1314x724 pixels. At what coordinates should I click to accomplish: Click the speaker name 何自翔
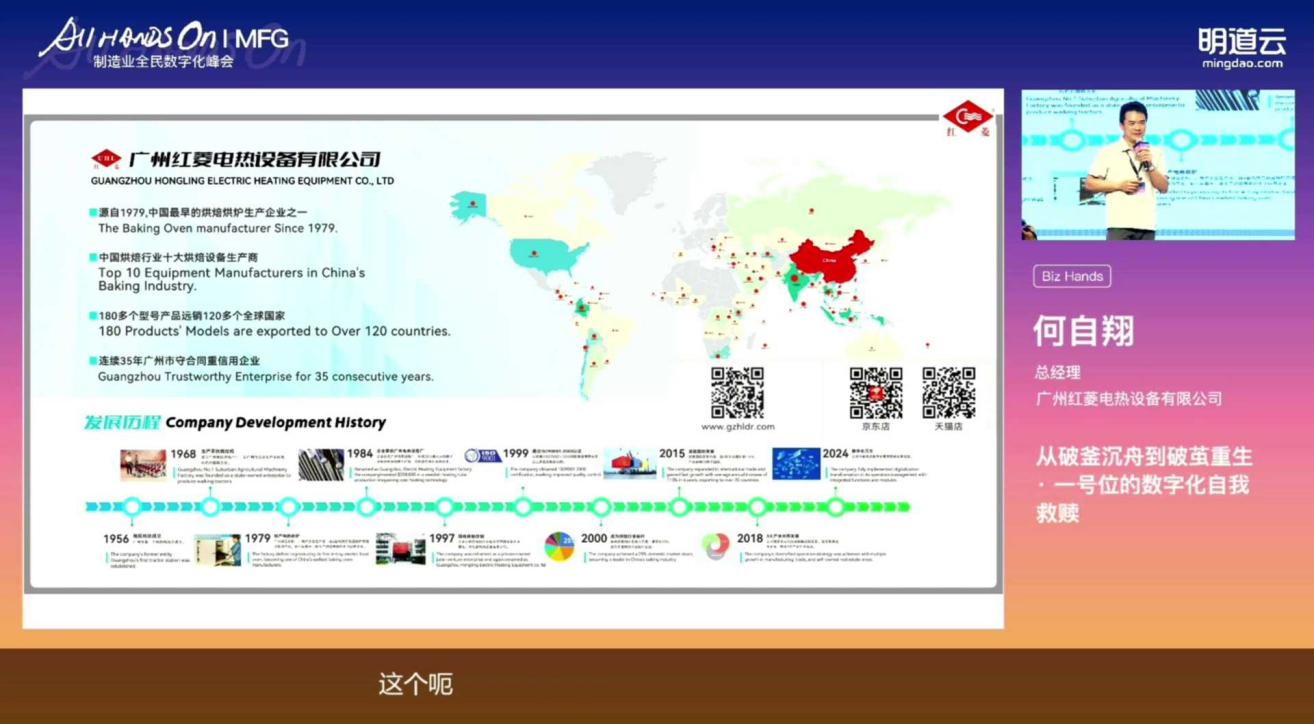tap(1084, 331)
